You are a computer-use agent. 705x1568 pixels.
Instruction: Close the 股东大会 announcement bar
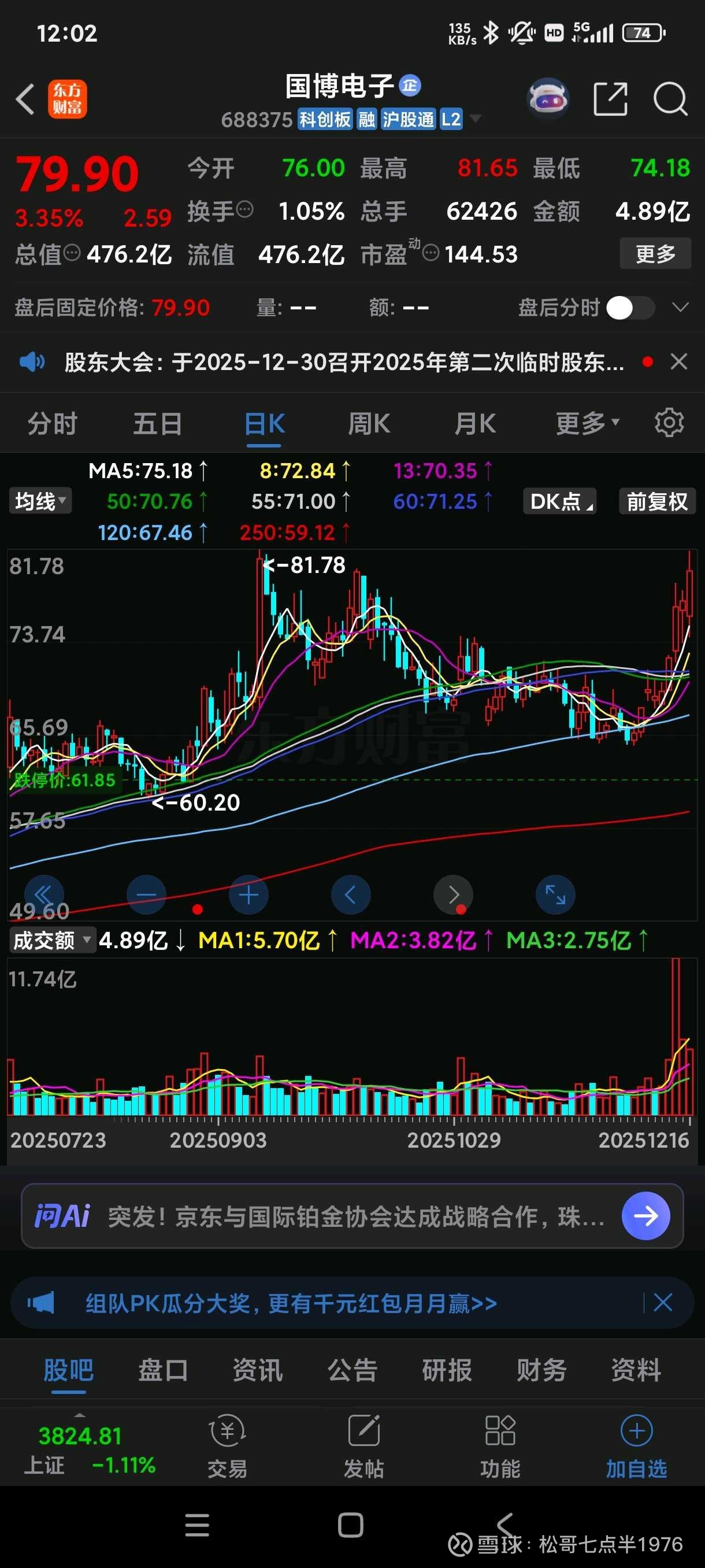point(679,361)
